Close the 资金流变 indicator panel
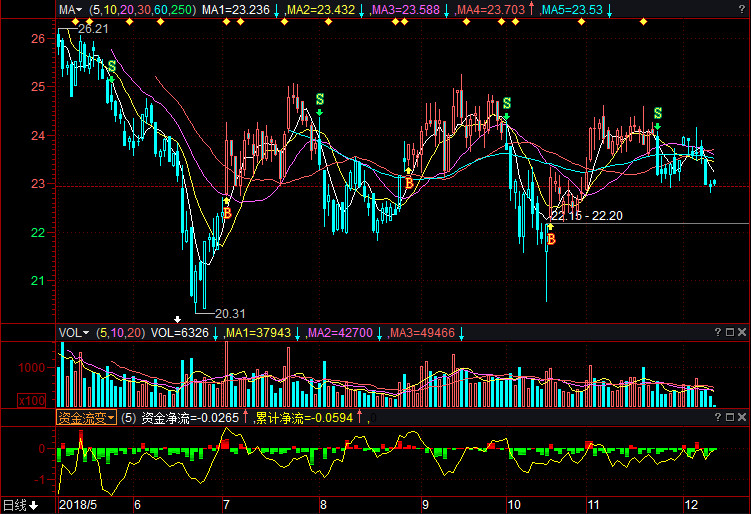 coord(741,417)
